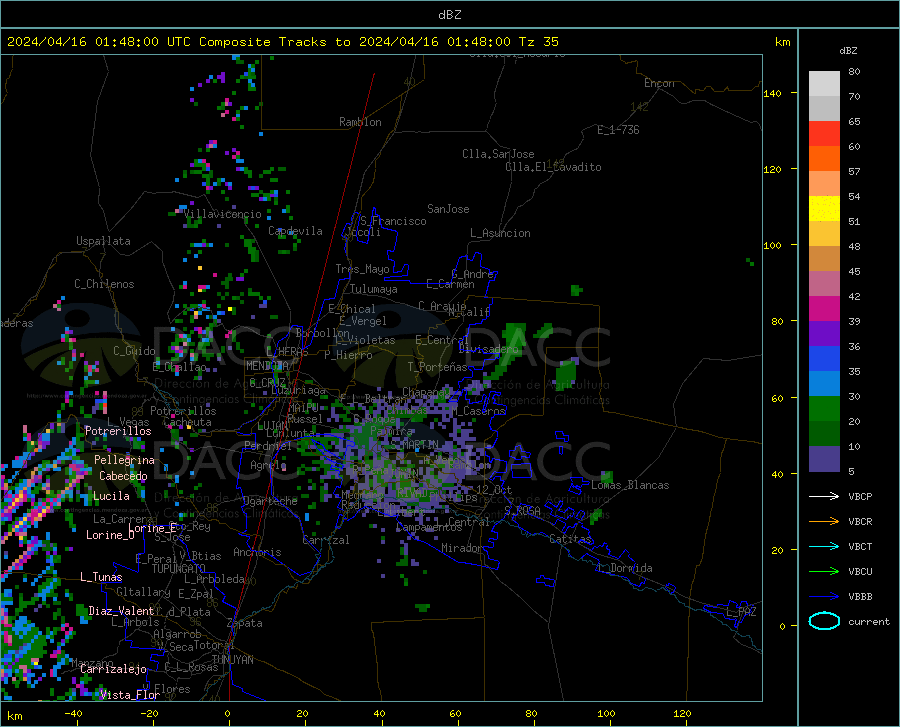Click the L_Dormida label

624,568
